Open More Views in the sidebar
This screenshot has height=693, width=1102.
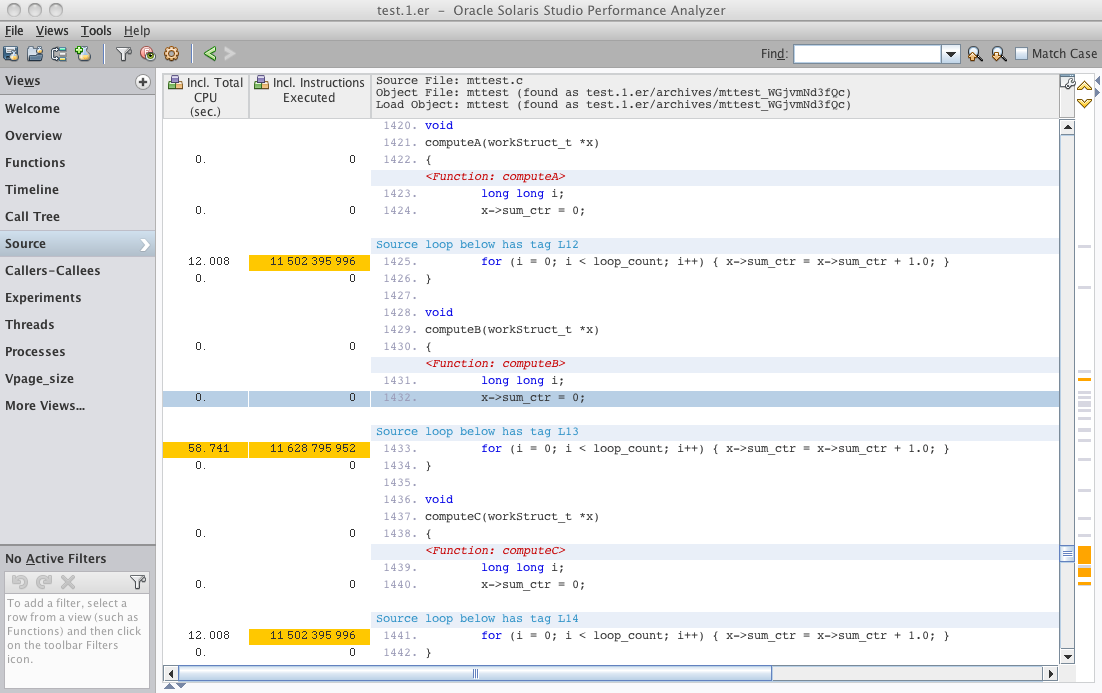point(44,406)
